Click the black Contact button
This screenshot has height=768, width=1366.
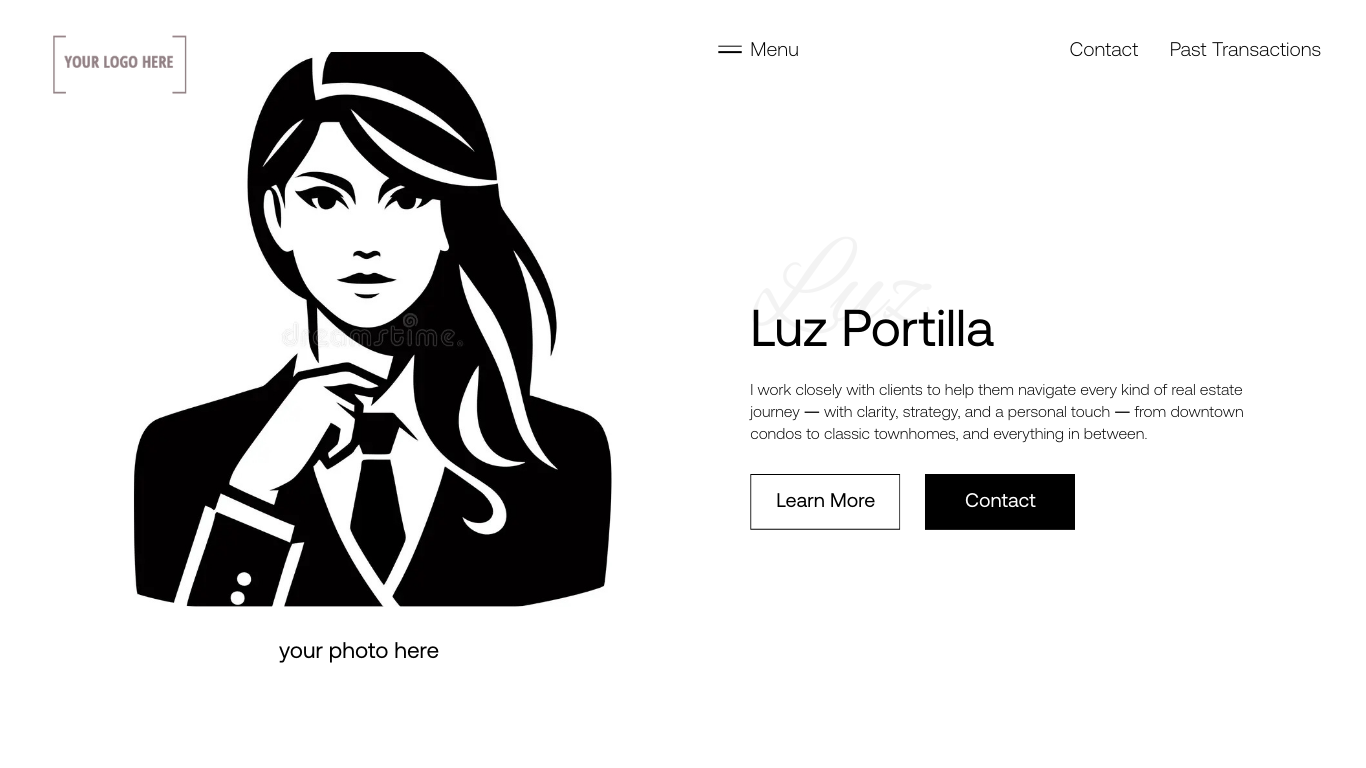point(1000,501)
